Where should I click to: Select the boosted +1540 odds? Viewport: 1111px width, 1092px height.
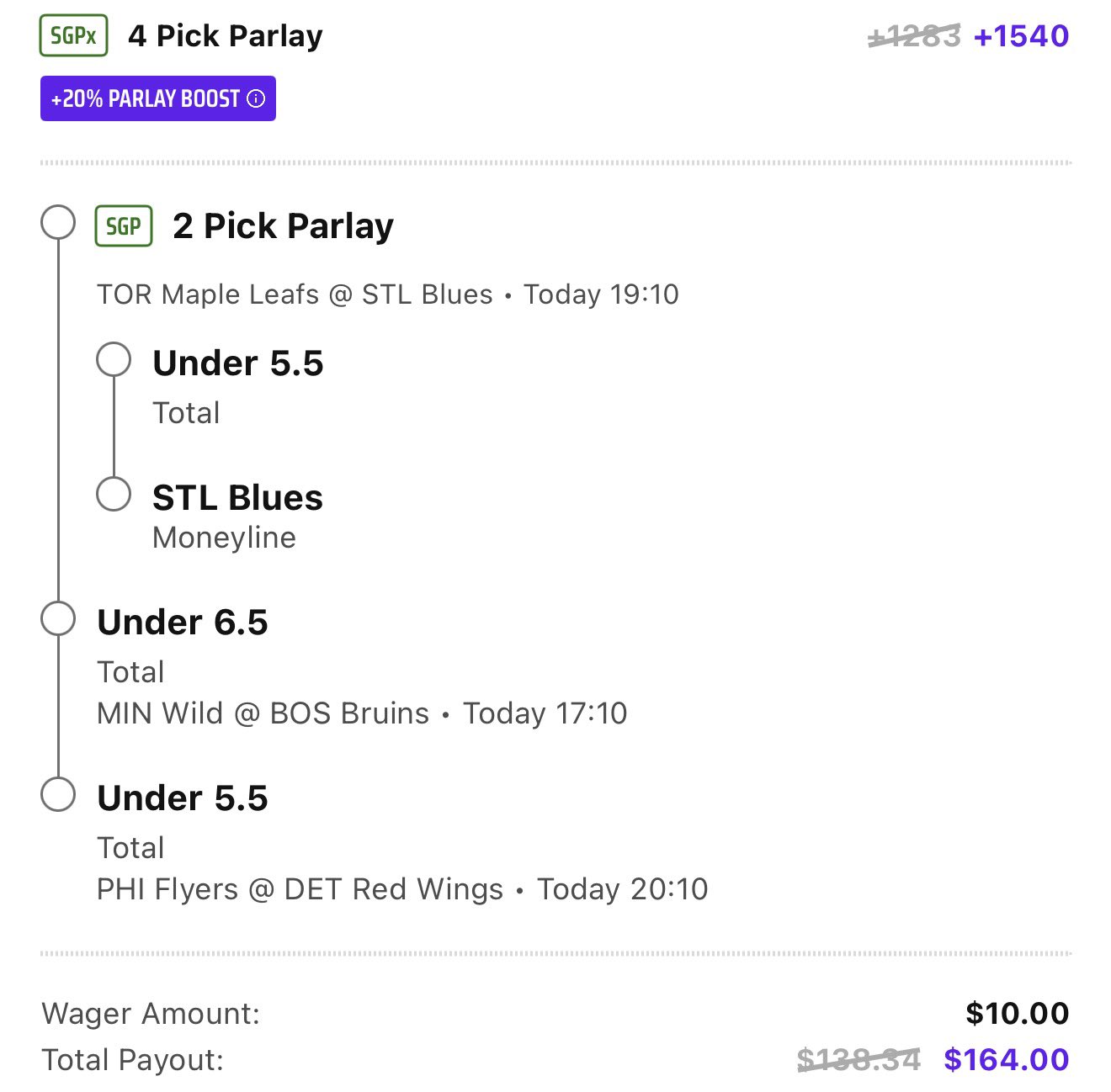click(1021, 36)
